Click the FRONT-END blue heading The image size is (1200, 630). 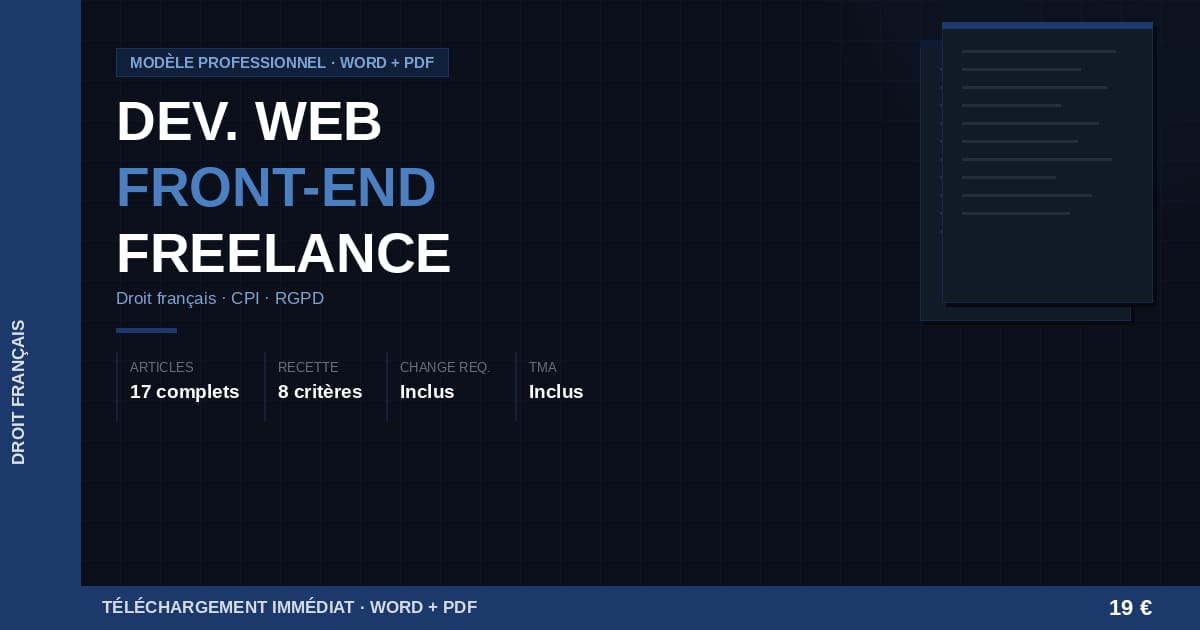click(276, 187)
